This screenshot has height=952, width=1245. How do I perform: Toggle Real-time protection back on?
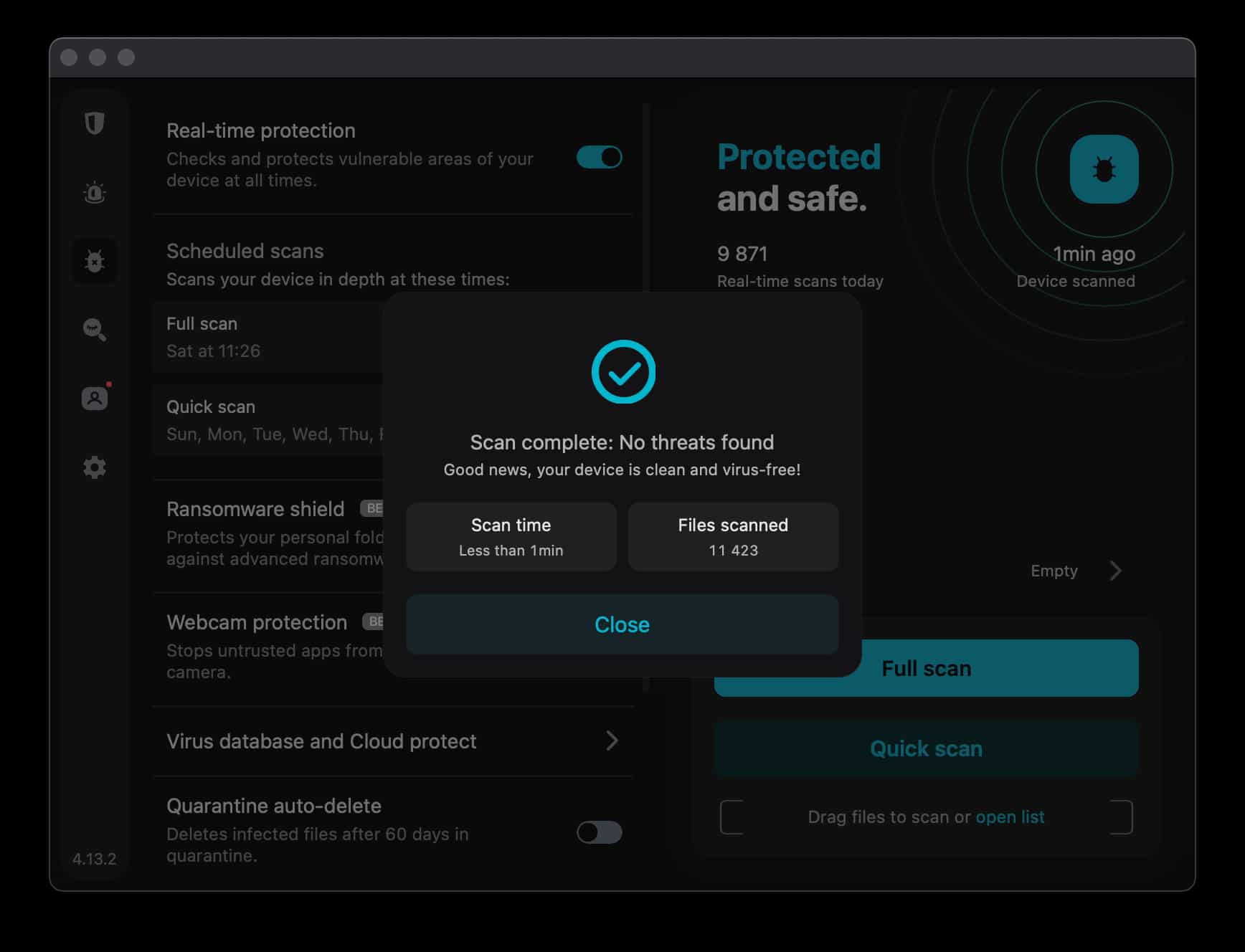[x=600, y=158]
